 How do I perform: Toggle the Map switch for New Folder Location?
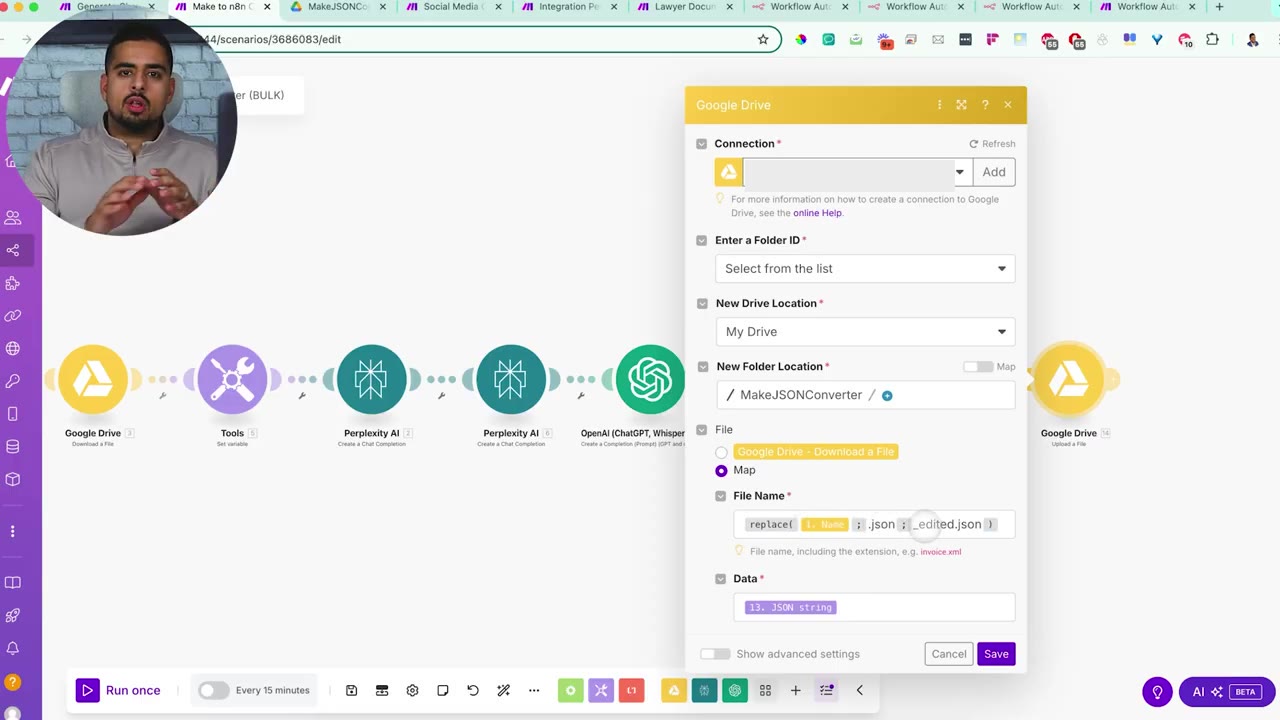coord(978,367)
